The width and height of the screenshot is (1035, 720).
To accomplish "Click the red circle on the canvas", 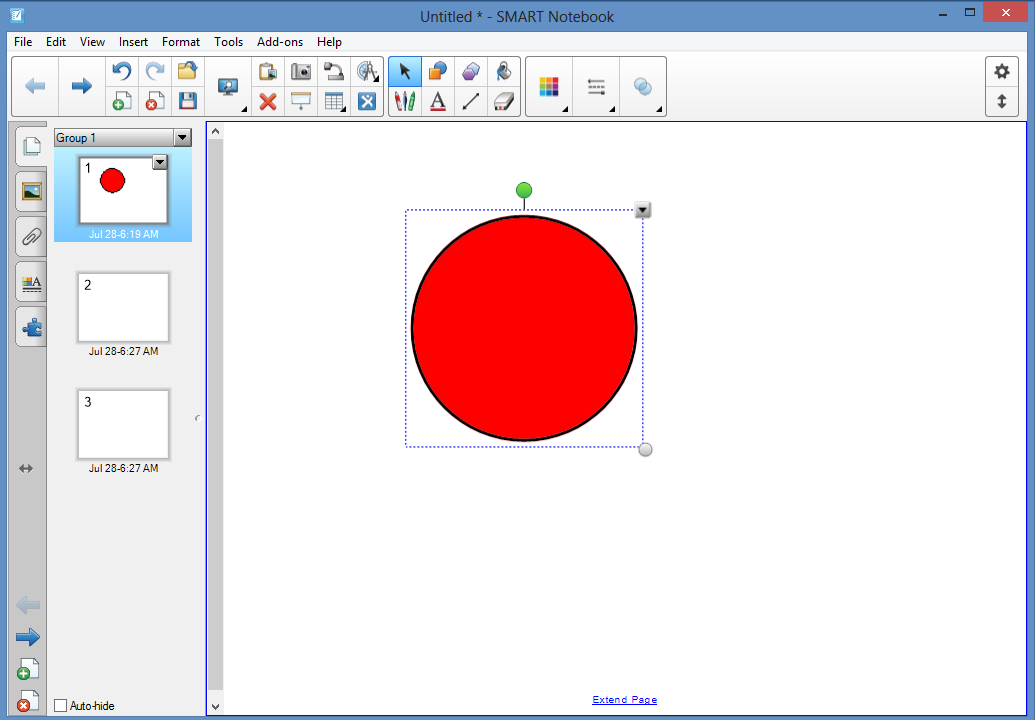I will click(524, 328).
